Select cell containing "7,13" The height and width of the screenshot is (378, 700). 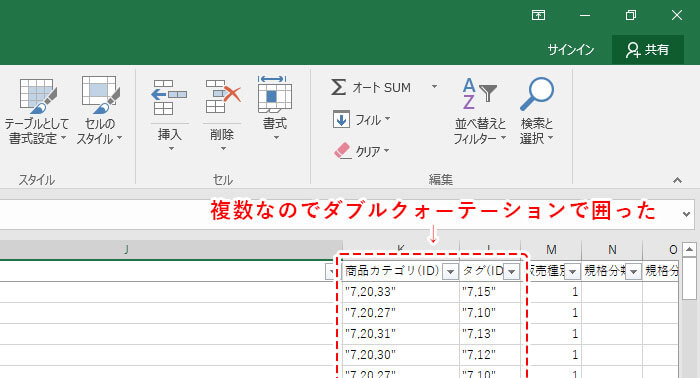(x=490, y=334)
